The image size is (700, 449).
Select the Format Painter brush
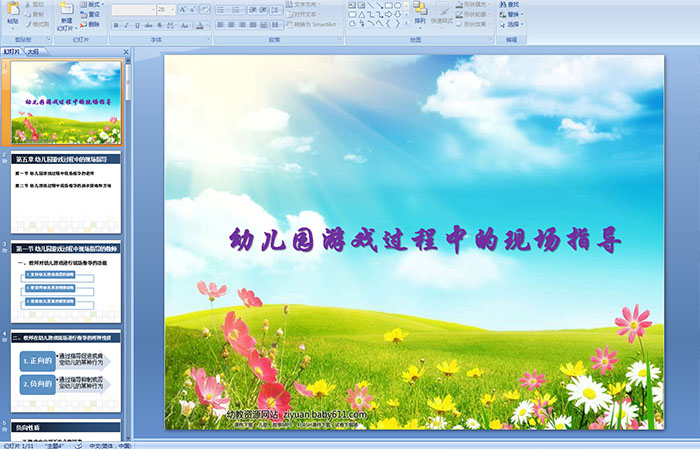pos(28,24)
